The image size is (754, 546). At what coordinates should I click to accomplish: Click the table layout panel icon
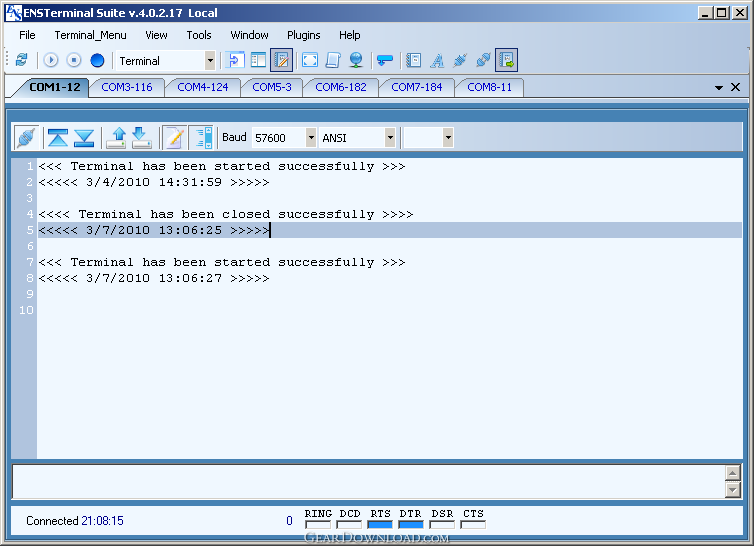[x=258, y=60]
